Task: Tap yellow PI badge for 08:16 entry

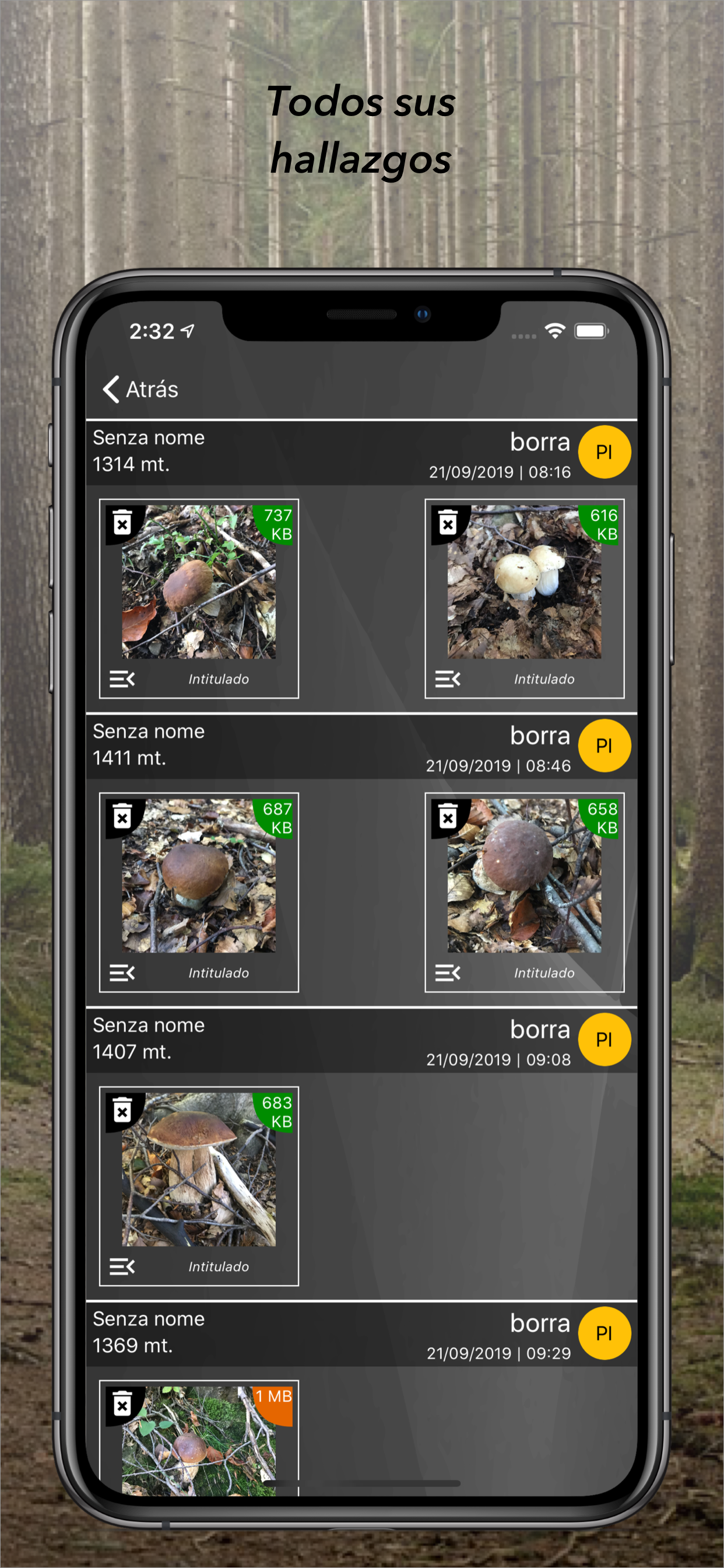Action: (604, 452)
